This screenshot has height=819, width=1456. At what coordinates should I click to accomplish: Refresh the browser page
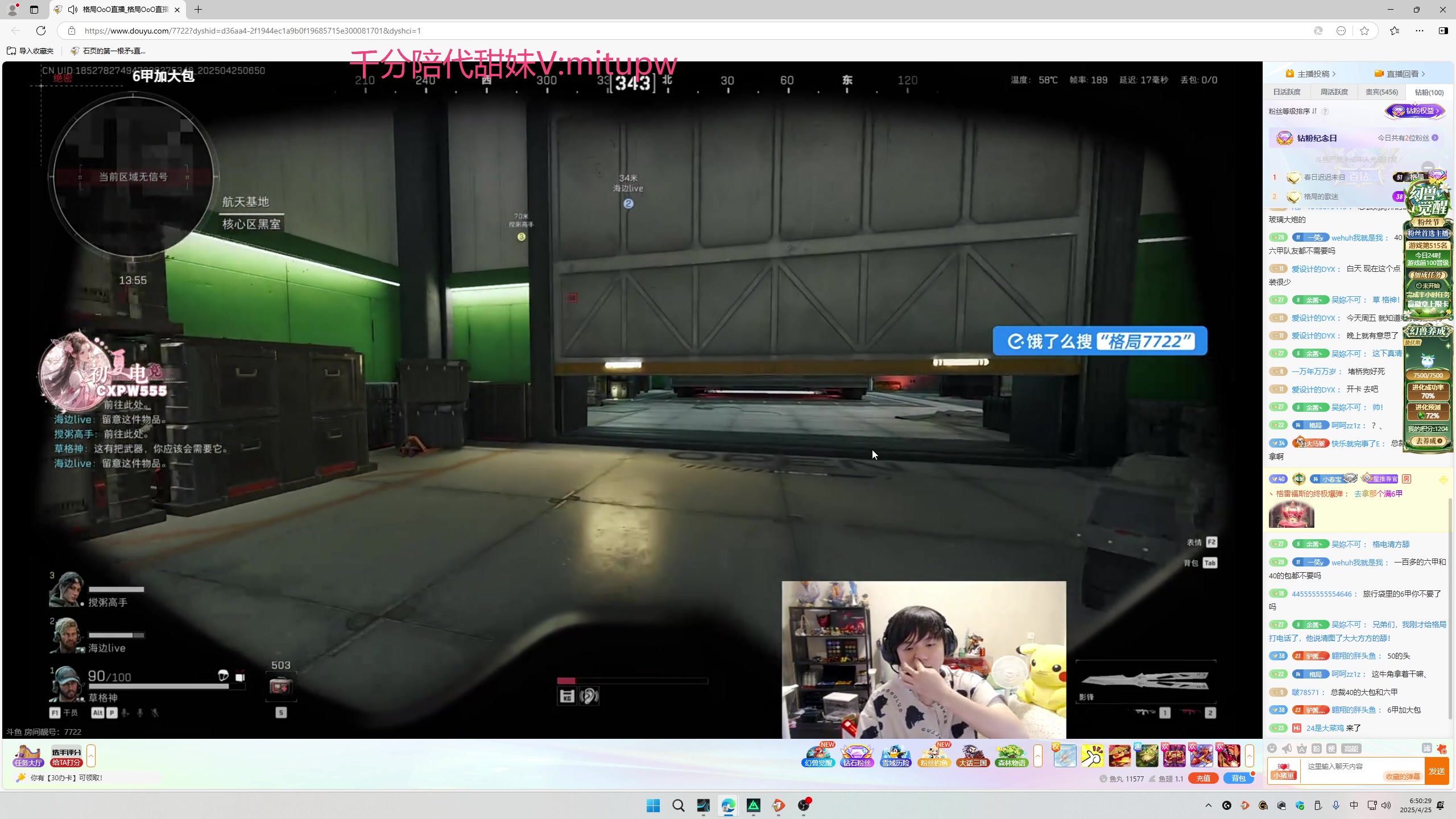pos(41,31)
